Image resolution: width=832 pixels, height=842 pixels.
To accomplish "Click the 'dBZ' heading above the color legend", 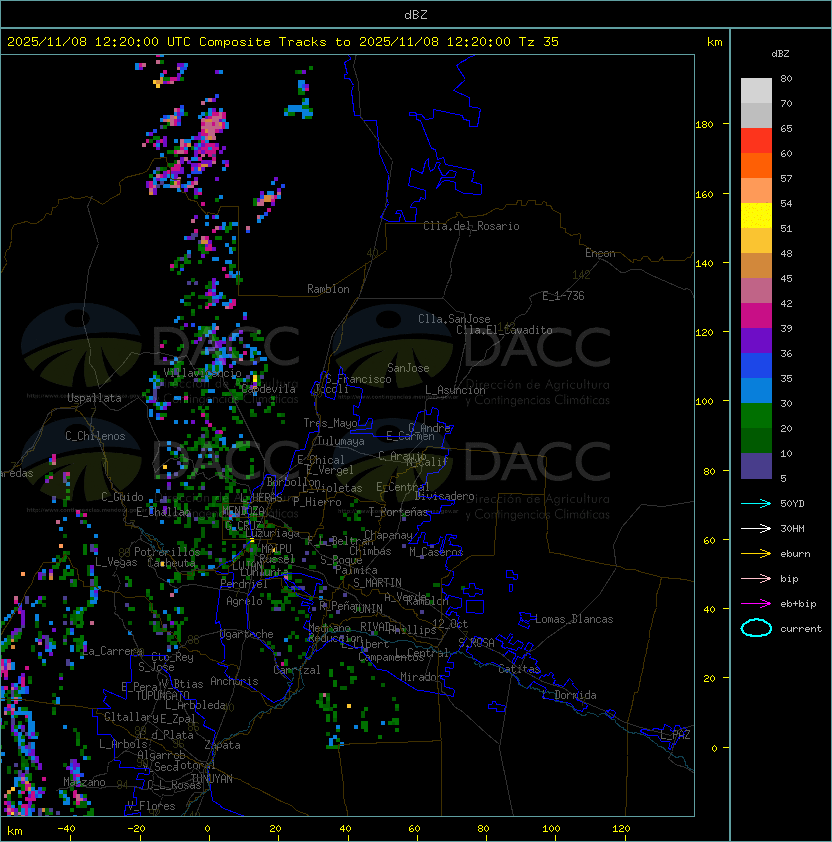I will (x=780, y=54).
